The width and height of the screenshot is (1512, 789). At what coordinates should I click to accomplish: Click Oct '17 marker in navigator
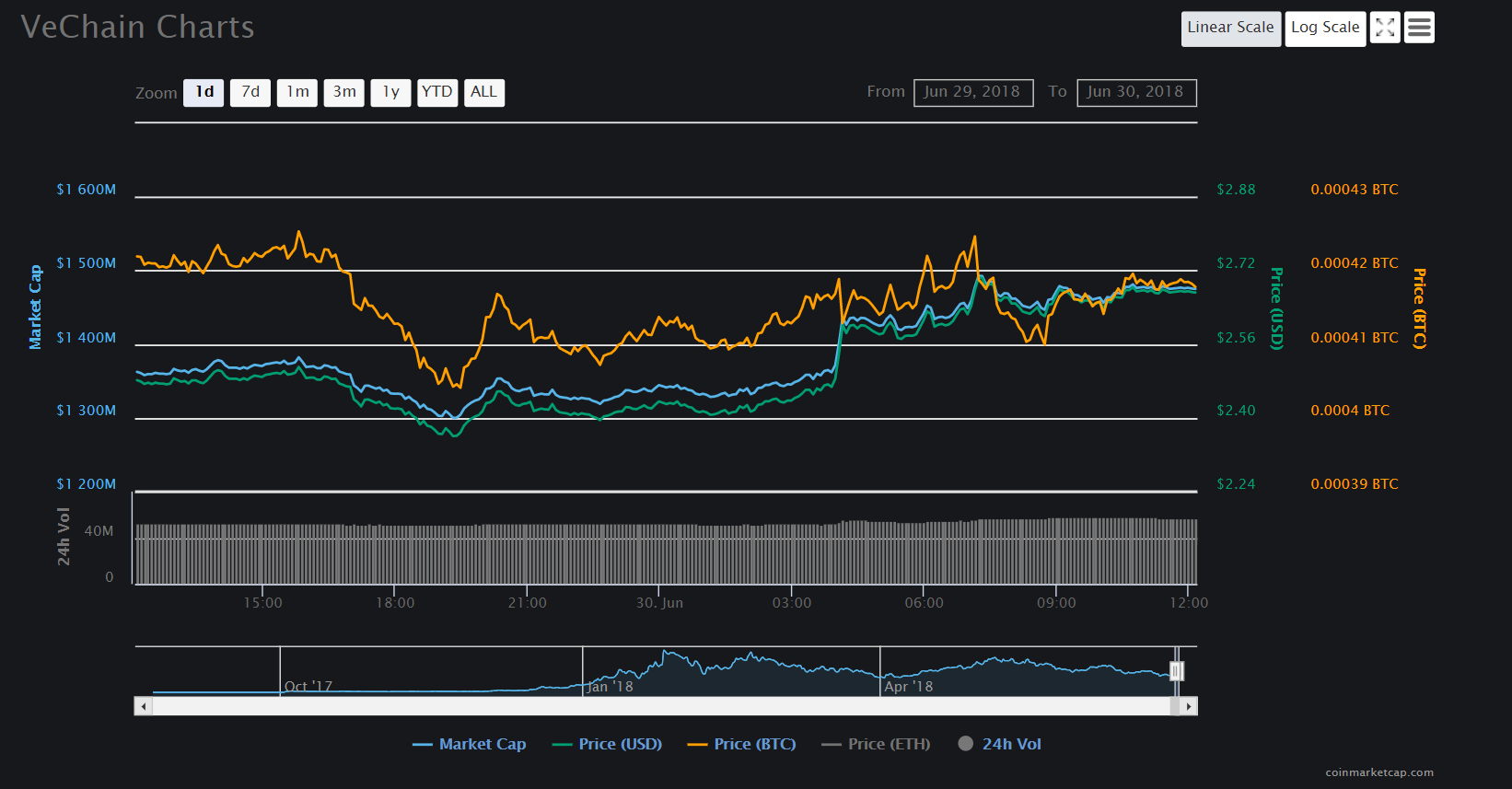tap(308, 687)
